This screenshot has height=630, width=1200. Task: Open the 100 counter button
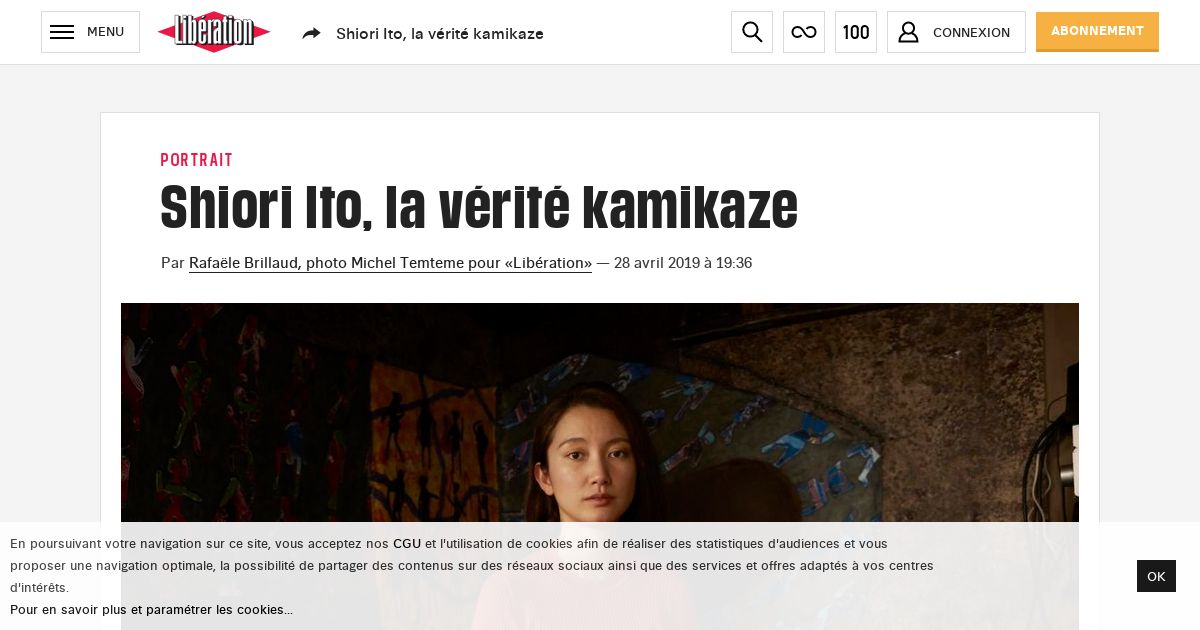(x=856, y=32)
